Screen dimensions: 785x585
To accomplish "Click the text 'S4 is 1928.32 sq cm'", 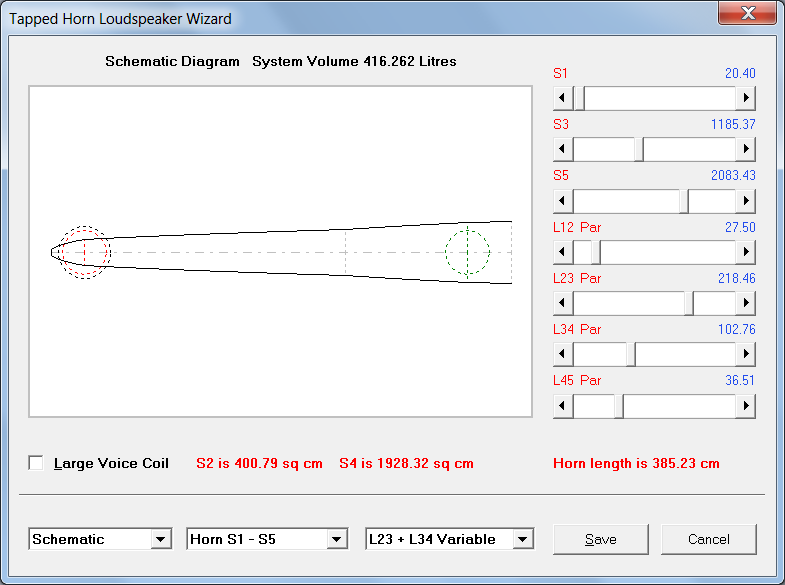I will pyautogui.click(x=407, y=463).
